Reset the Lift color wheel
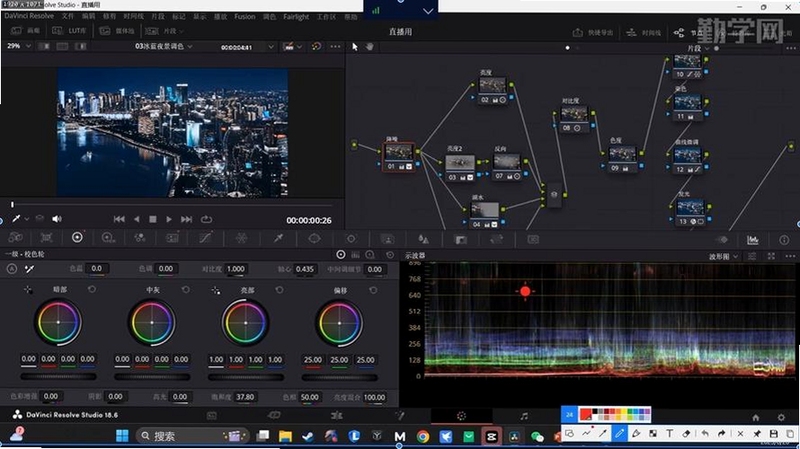Image resolution: width=800 pixels, height=449 pixels. (x=92, y=289)
